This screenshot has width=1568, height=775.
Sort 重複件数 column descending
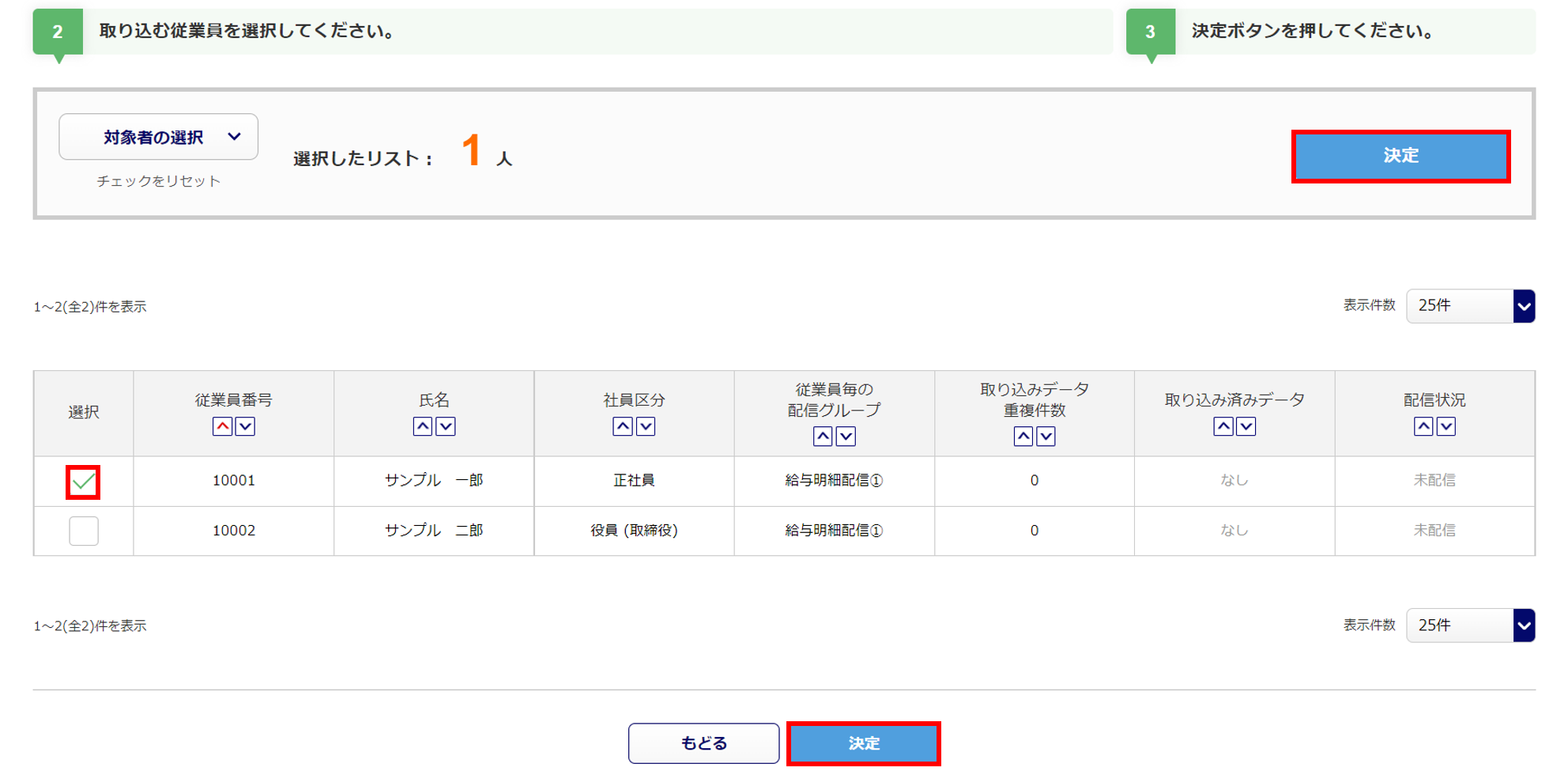click(1046, 437)
